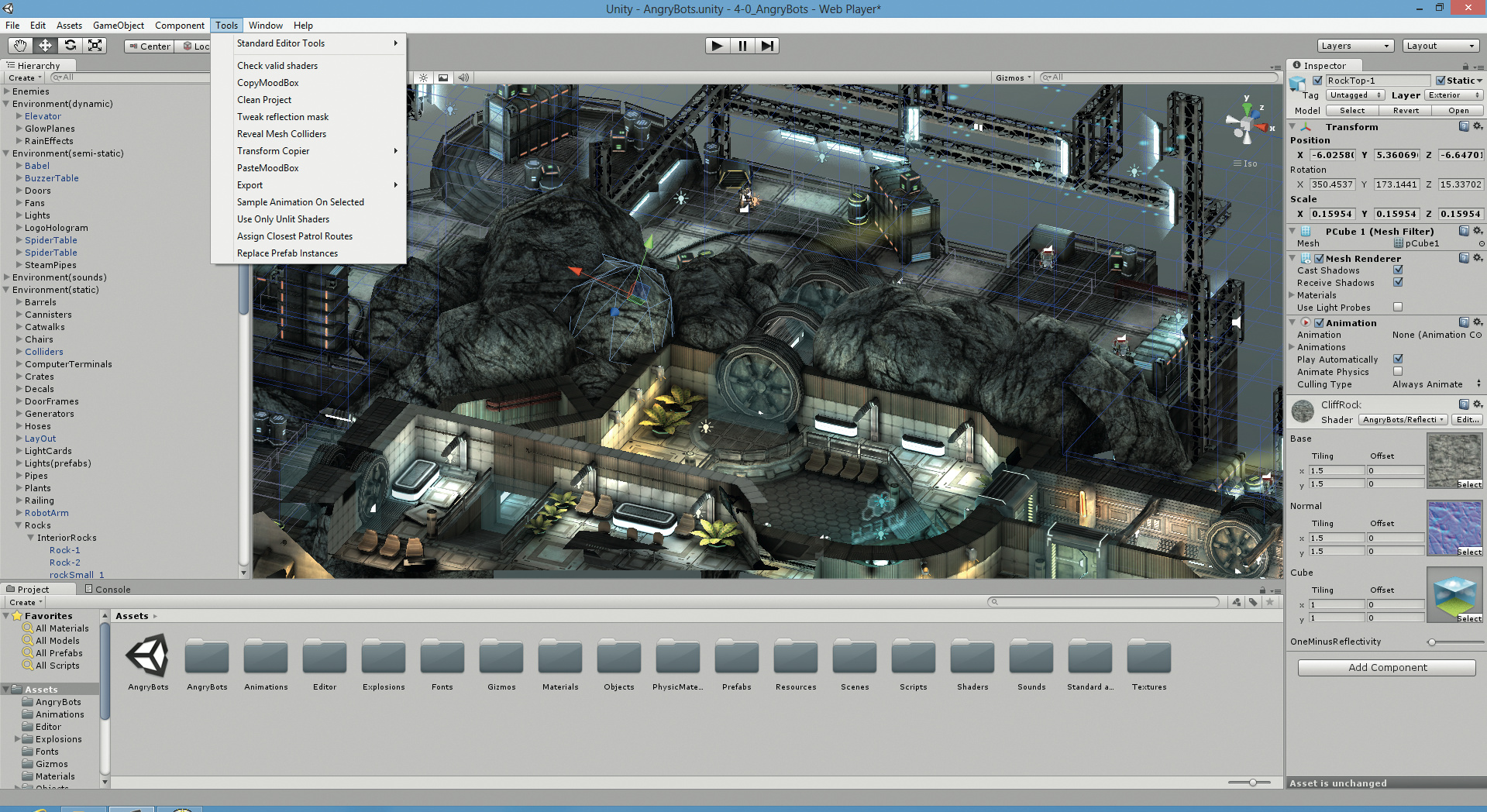Enable Use Light Probes checkbox
Viewport: 1487px width, 812px height.
click(x=1398, y=308)
